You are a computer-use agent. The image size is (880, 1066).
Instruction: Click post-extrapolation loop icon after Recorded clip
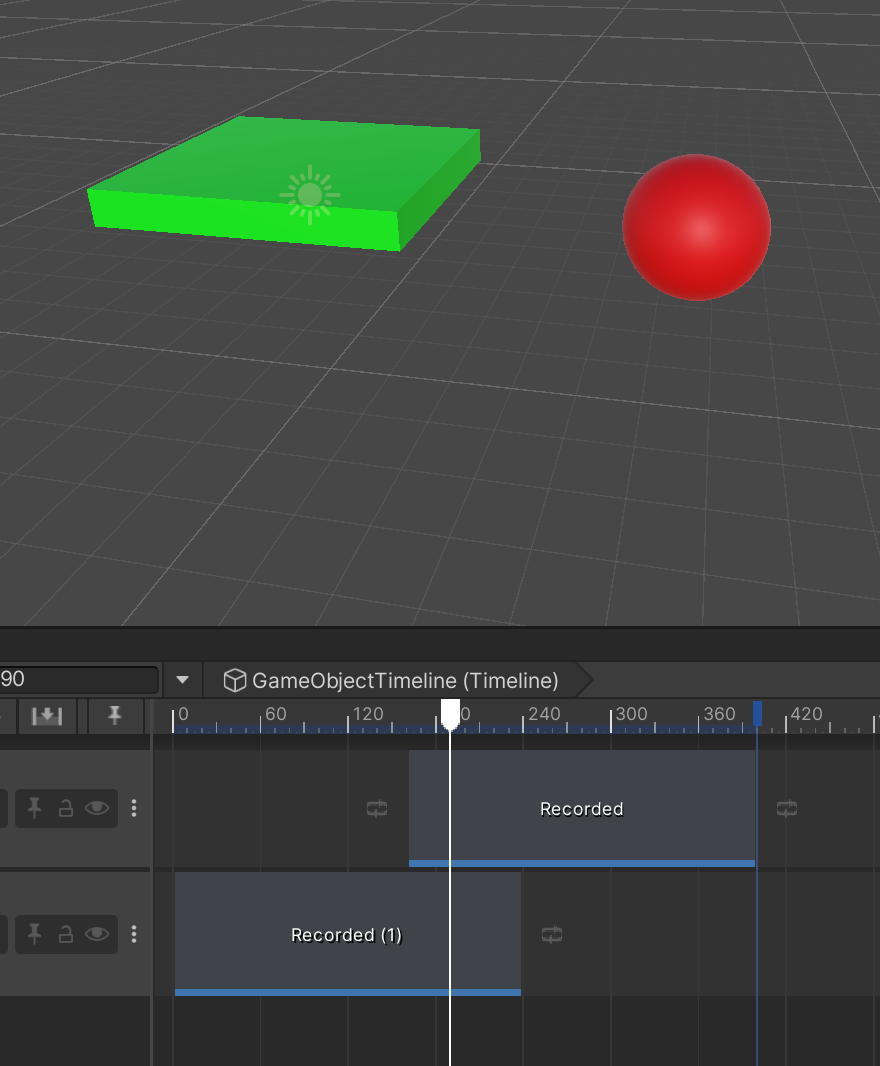point(787,808)
